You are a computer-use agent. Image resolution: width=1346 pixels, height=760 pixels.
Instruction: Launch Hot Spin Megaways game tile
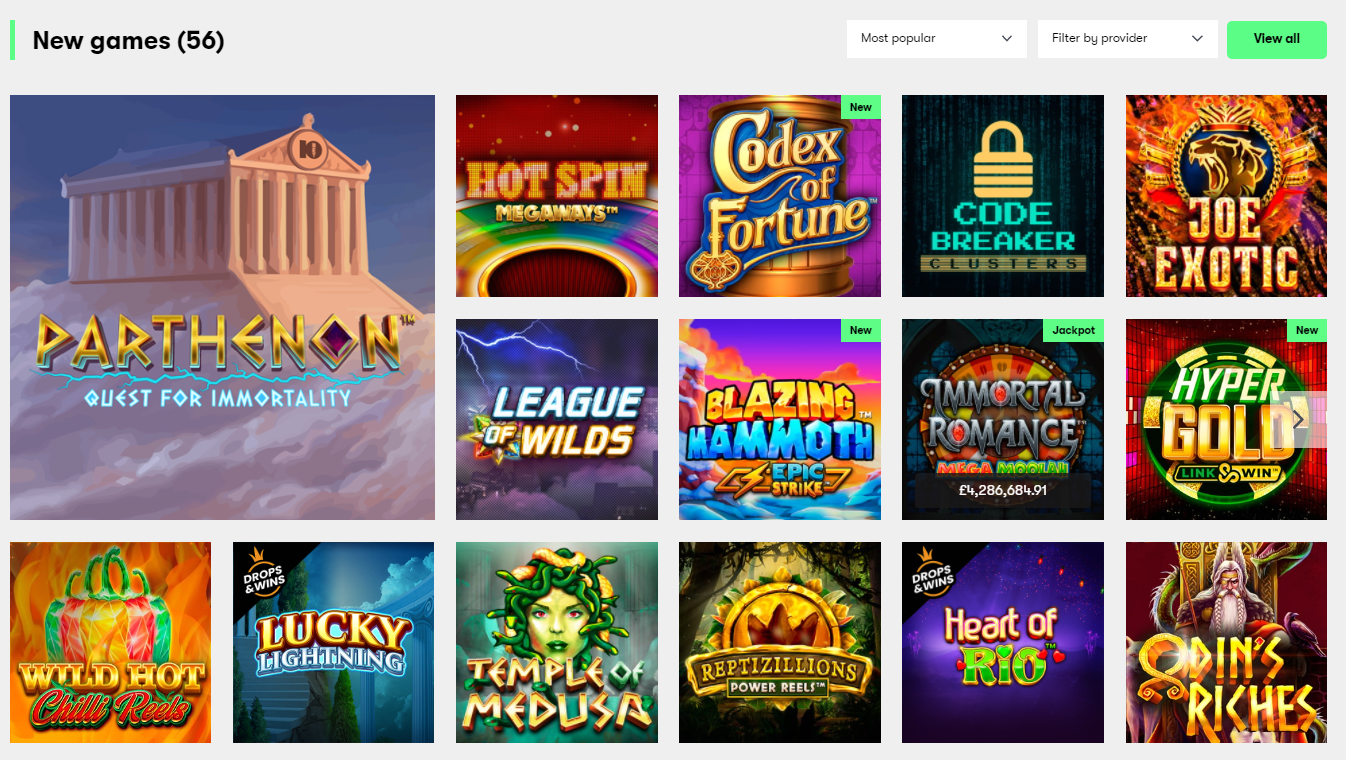pos(557,196)
